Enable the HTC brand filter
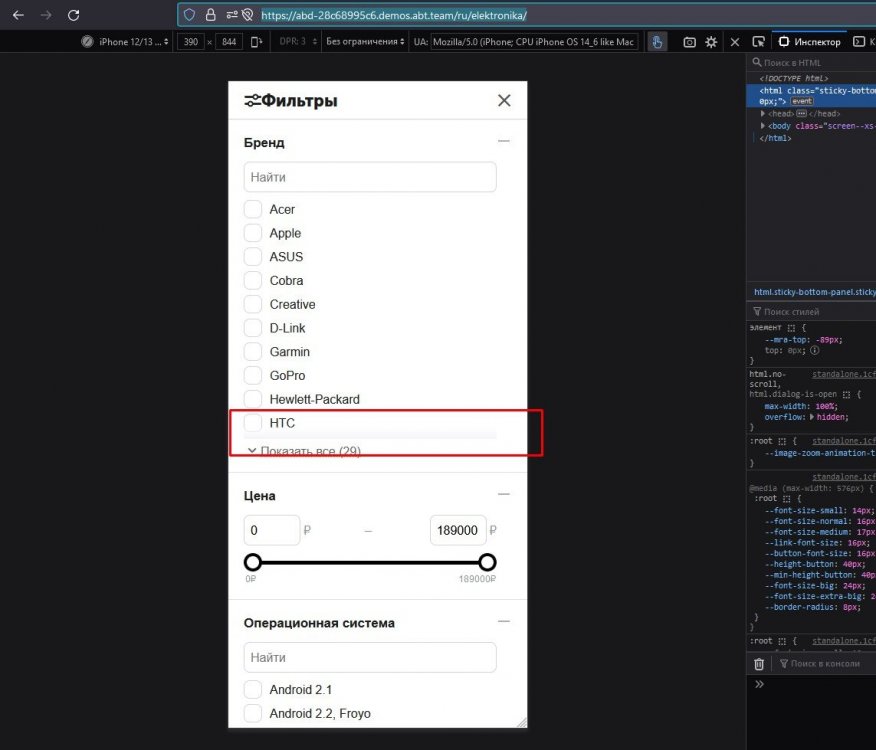876x750 pixels. (252, 423)
